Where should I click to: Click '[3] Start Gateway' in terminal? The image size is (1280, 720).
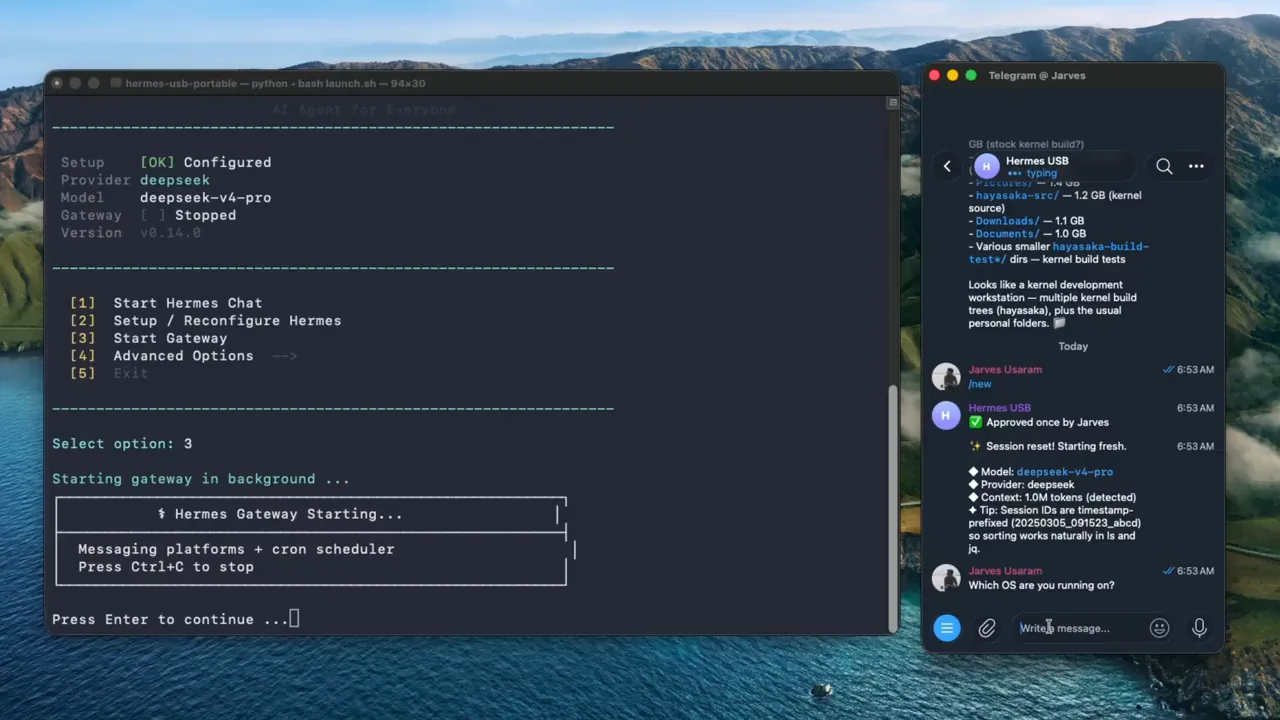click(149, 338)
